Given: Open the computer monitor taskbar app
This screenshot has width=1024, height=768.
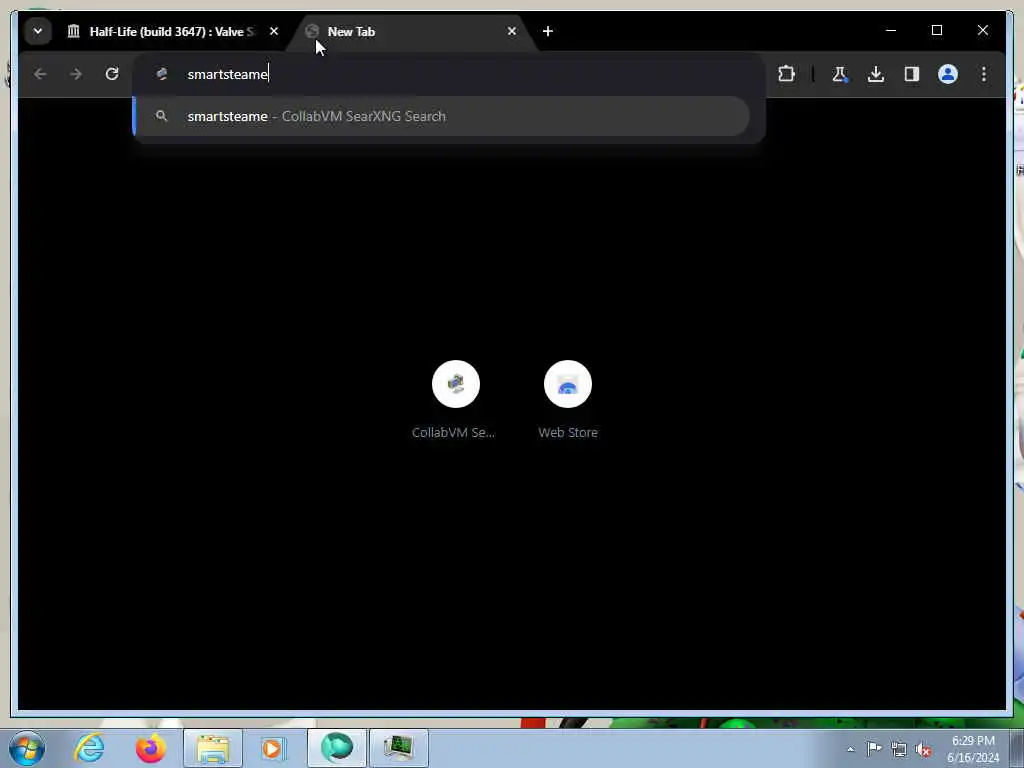Looking at the screenshot, I should (398, 748).
